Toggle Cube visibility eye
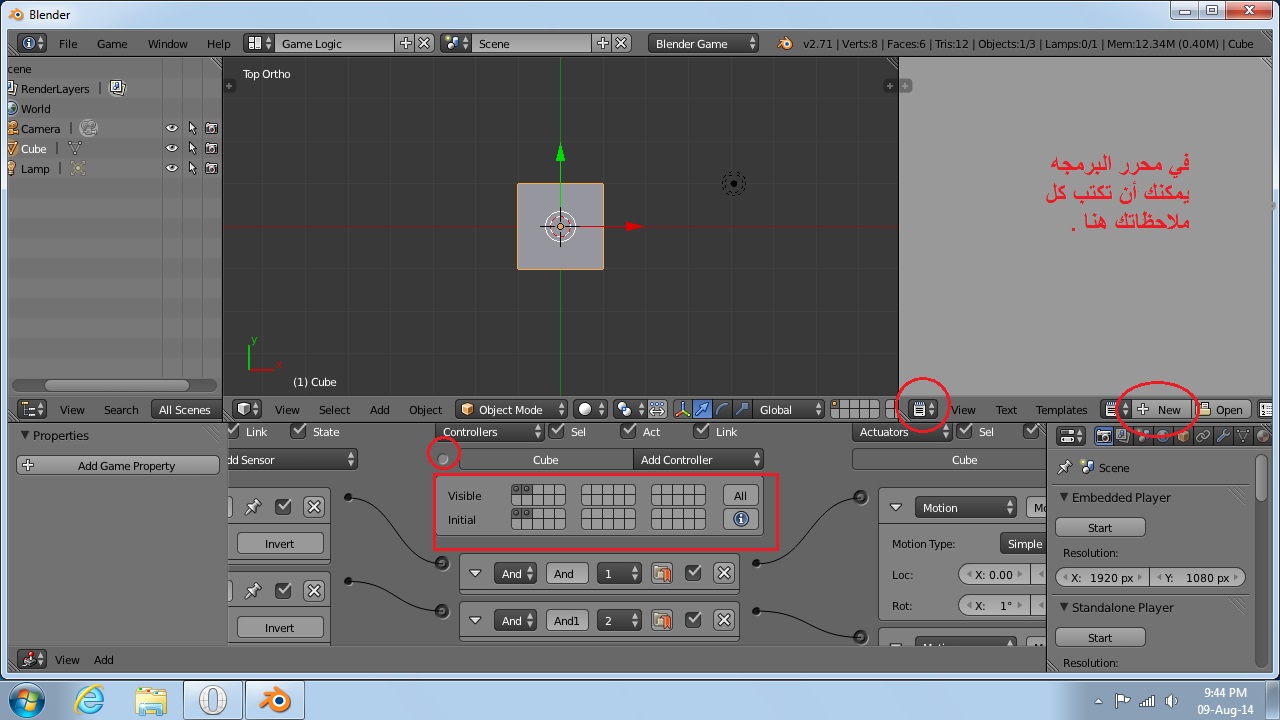Viewport: 1280px width, 720px height. (172, 148)
